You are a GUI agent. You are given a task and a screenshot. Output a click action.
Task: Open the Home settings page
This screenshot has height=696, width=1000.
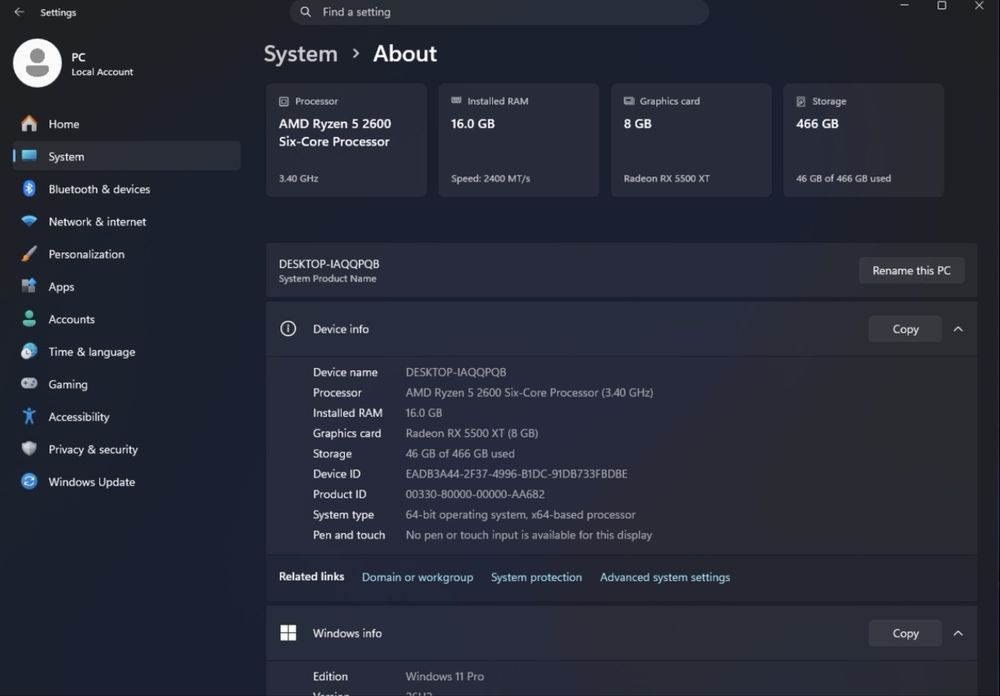[x=127, y=124]
